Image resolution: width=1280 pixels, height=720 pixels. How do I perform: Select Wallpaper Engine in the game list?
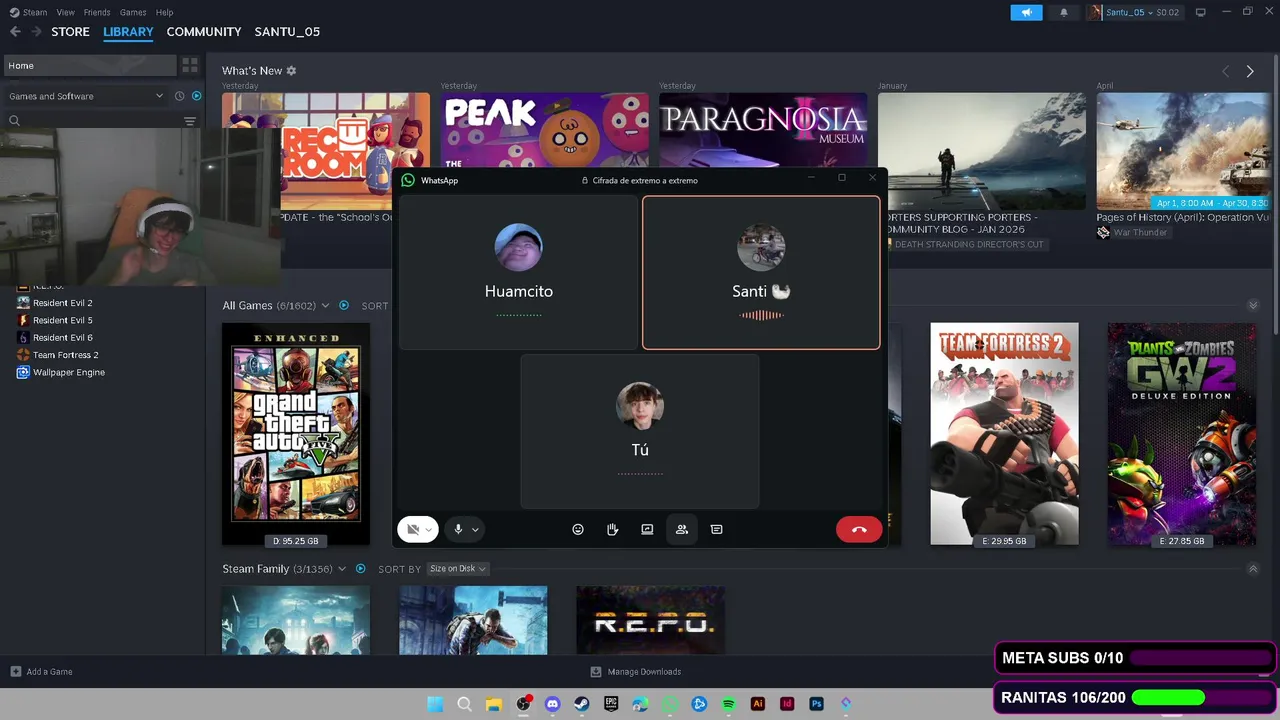68,372
